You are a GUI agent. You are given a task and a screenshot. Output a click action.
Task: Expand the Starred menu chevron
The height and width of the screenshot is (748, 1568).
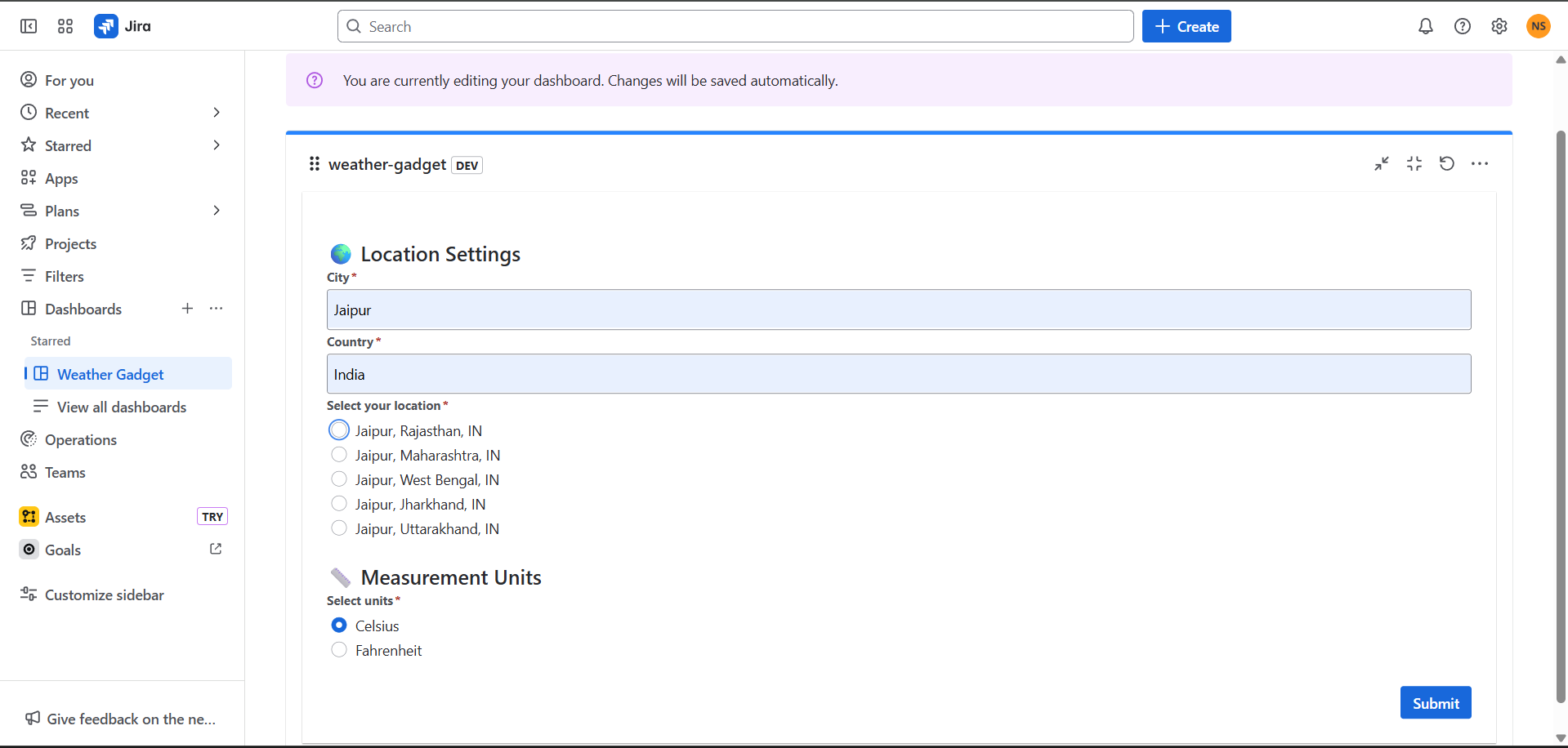[x=217, y=145]
